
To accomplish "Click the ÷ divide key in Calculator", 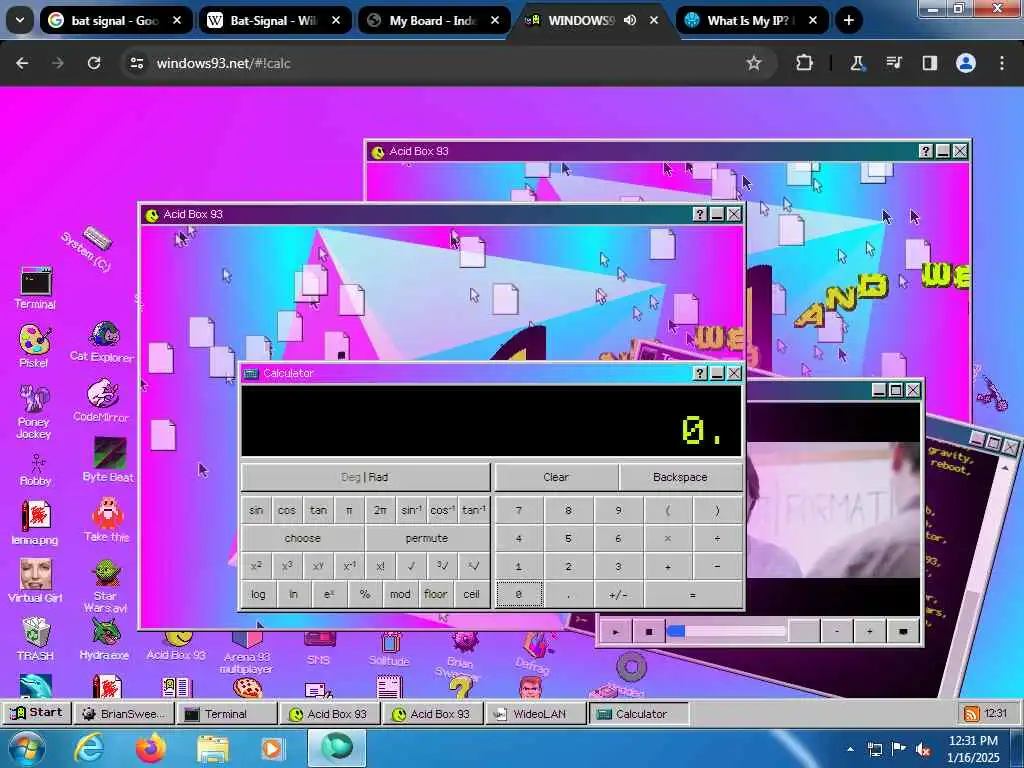I will pos(717,538).
